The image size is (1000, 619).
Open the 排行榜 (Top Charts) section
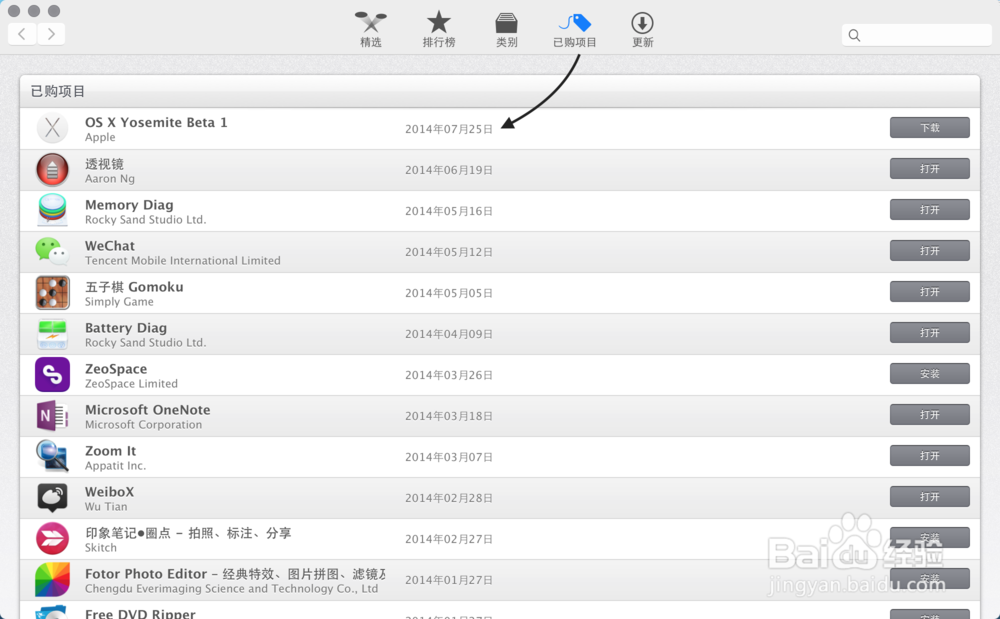tap(438, 28)
